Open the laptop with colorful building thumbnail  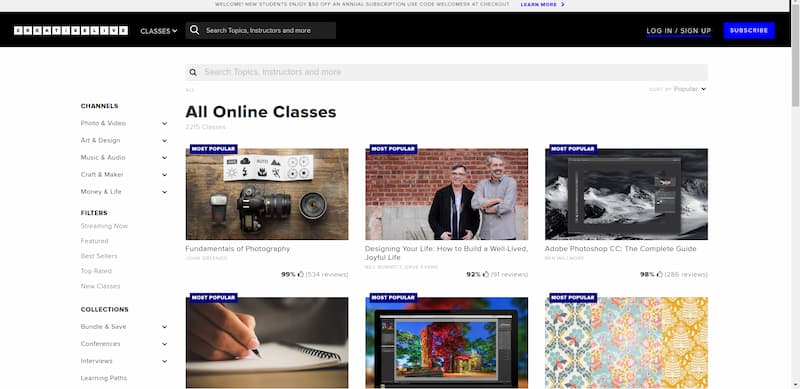click(x=446, y=343)
